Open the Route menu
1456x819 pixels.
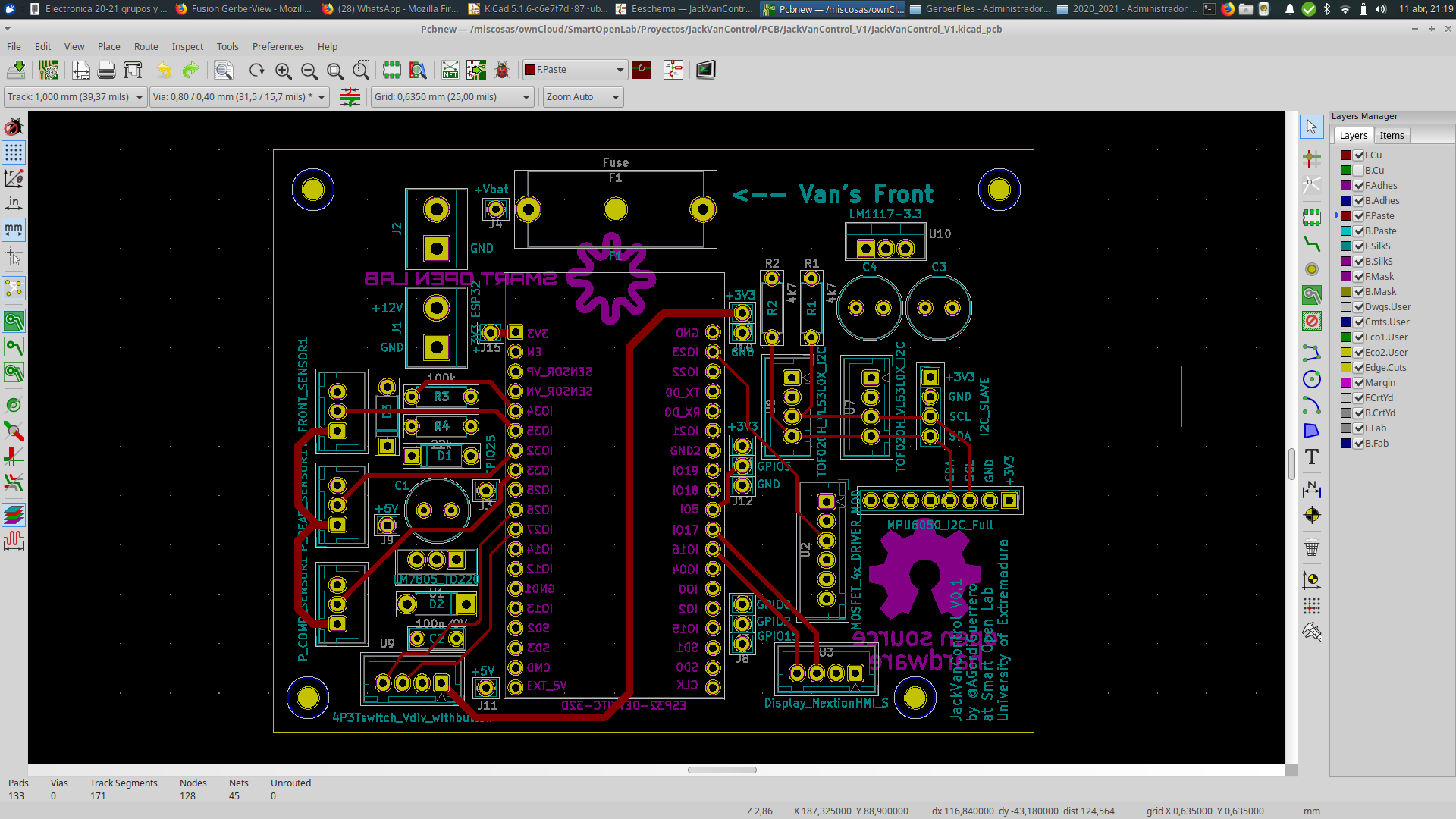(x=146, y=46)
